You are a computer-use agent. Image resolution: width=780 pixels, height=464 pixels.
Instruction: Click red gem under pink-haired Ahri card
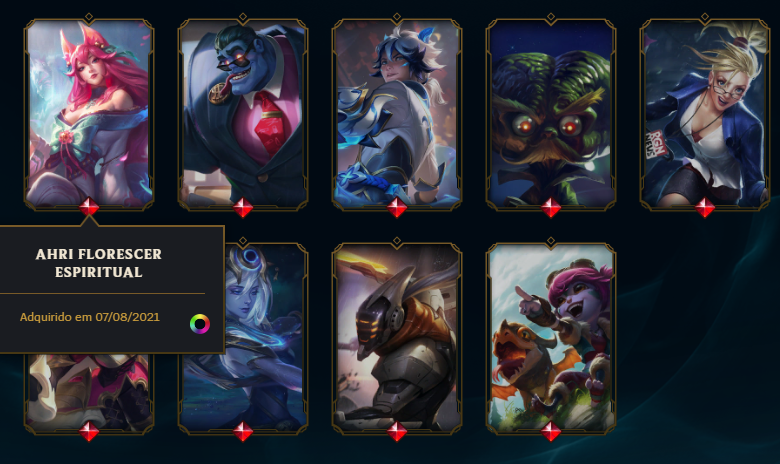(89, 207)
